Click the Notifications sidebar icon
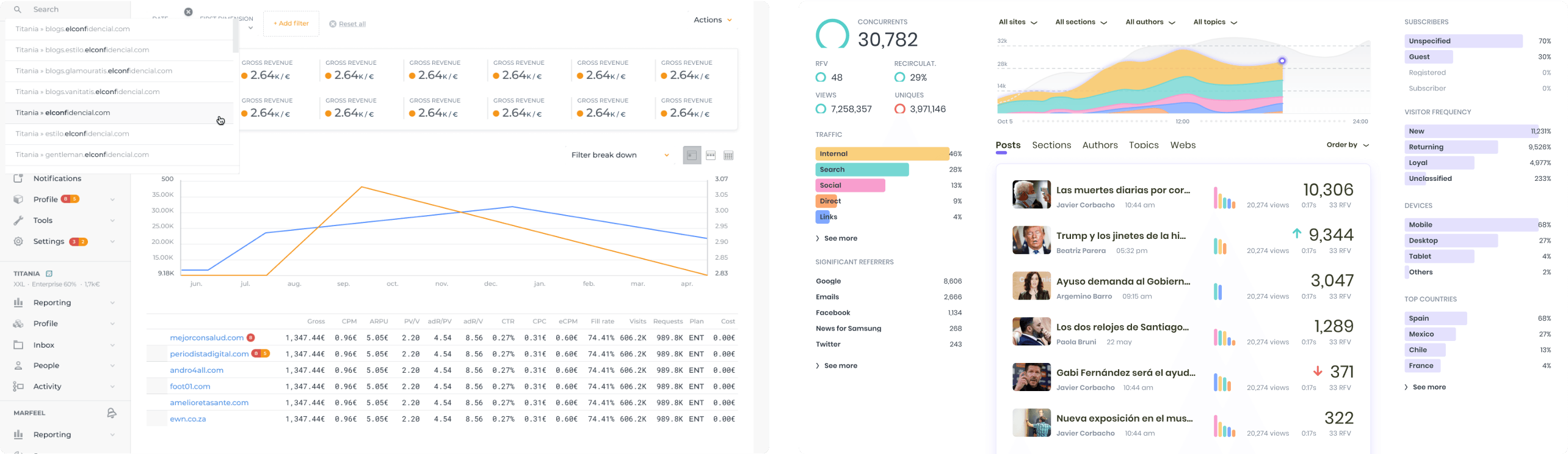The image size is (1568, 454). (18, 178)
